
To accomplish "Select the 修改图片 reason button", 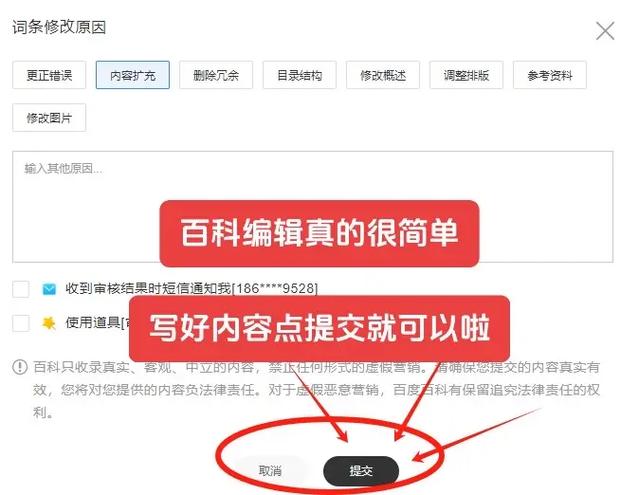I will [x=49, y=118].
